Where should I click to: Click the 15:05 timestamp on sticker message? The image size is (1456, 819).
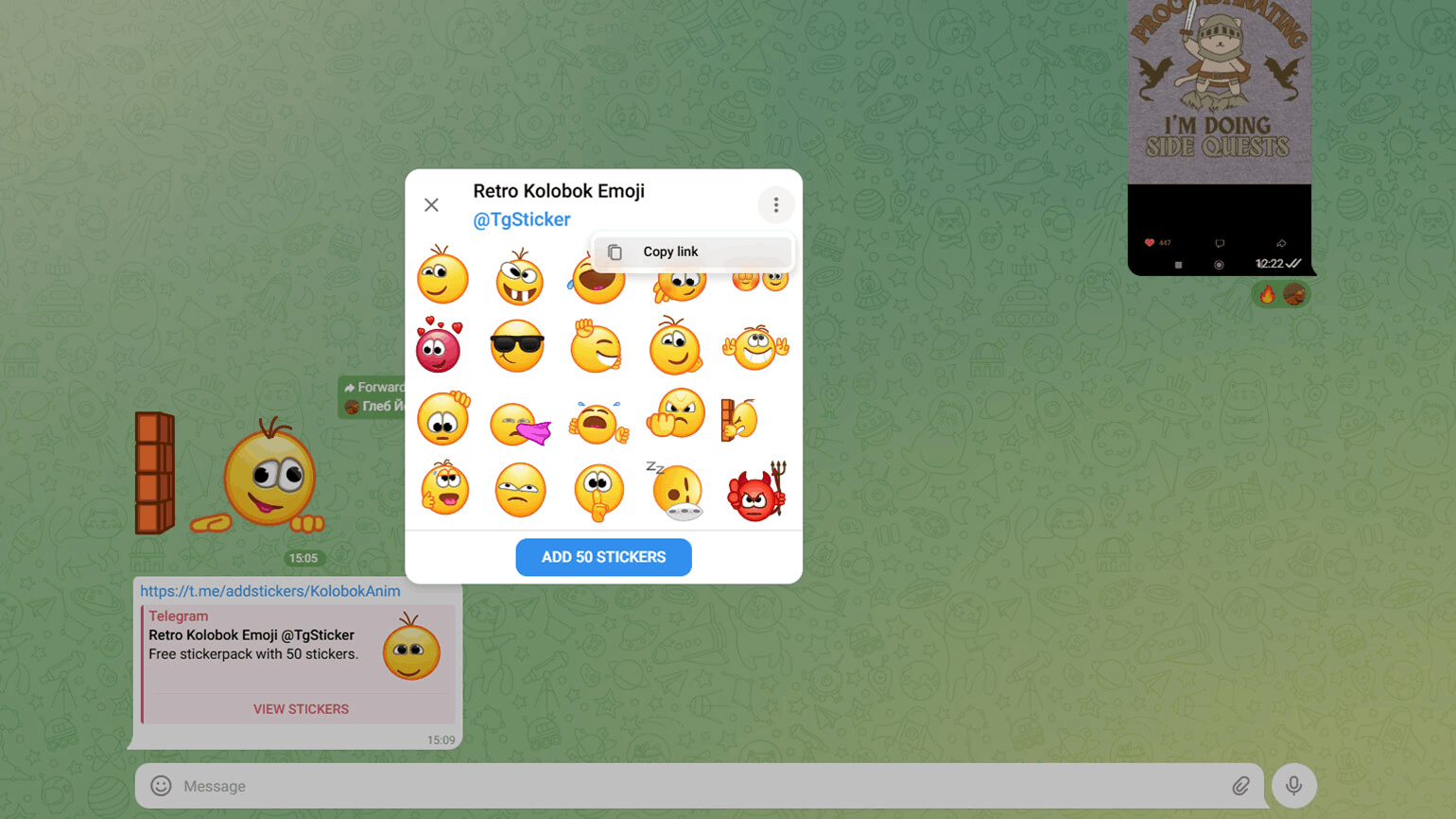[303, 558]
